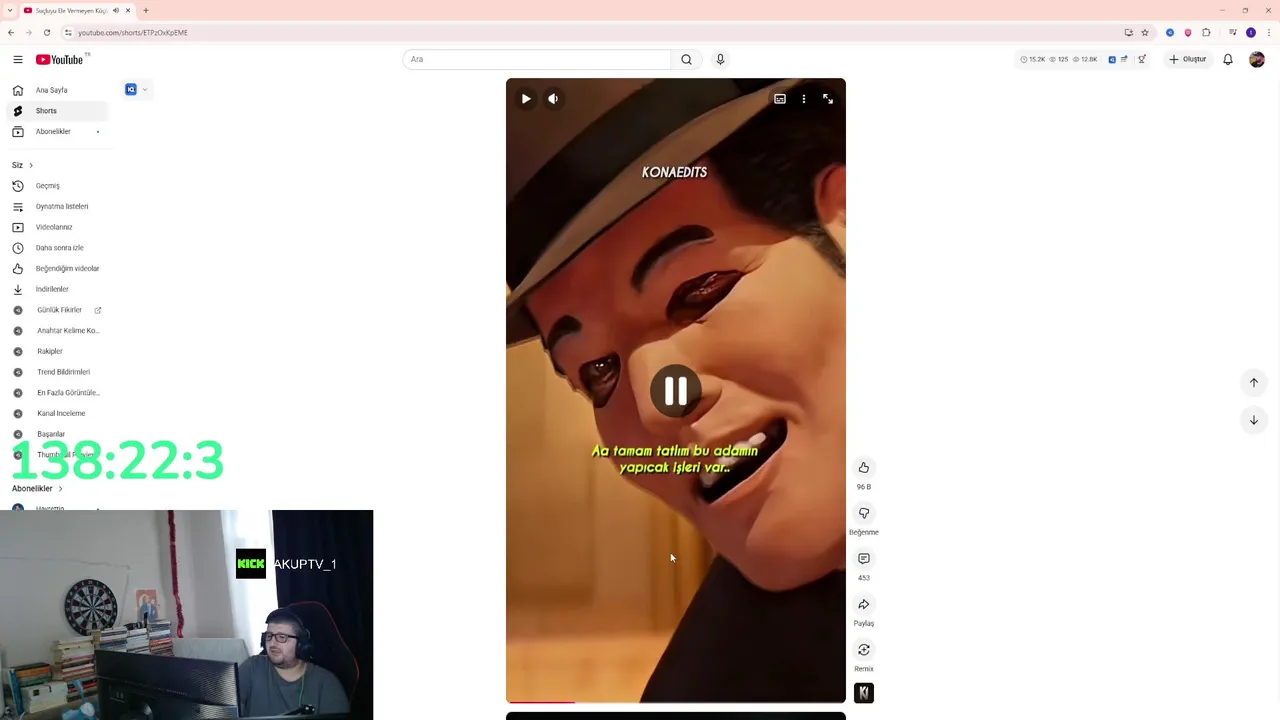Open the channel's sound thumbnail icon

coord(864,693)
